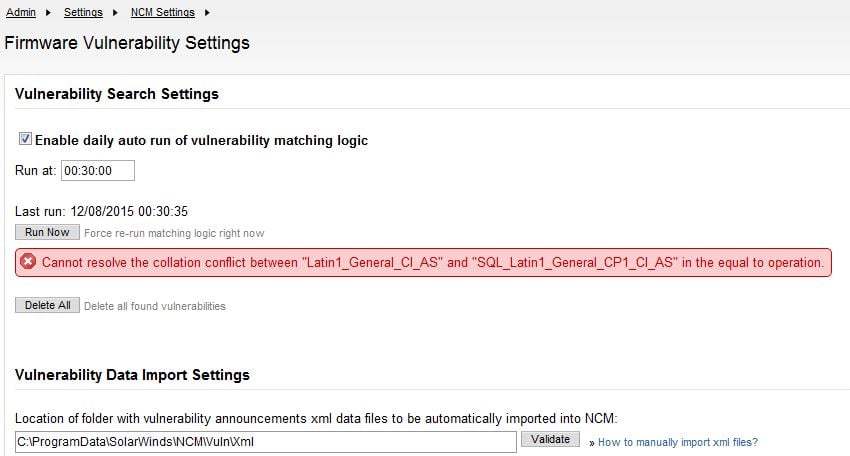Open 'How to manually import xml files?' link

(677, 441)
